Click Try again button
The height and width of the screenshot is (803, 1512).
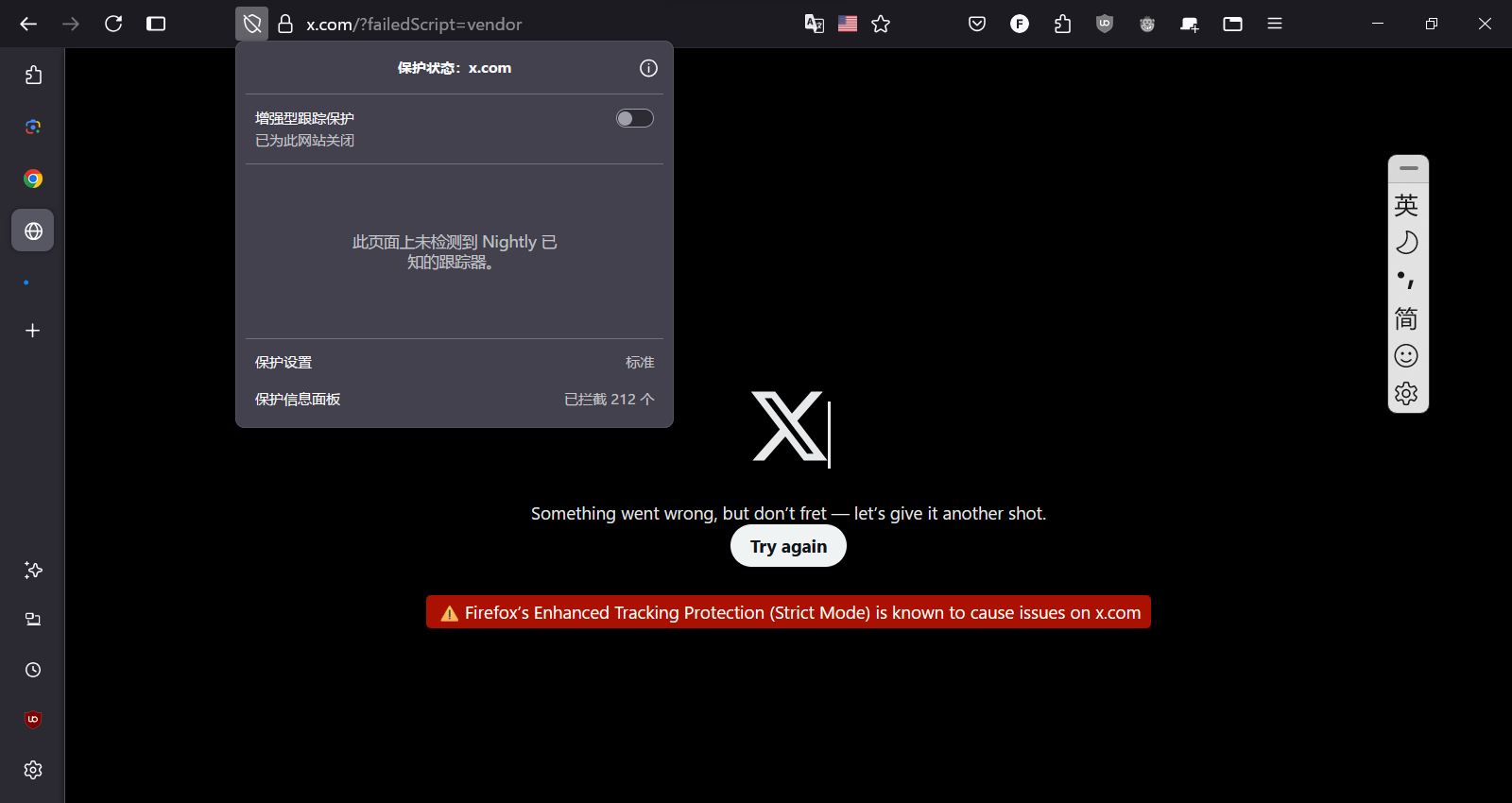[788, 546]
